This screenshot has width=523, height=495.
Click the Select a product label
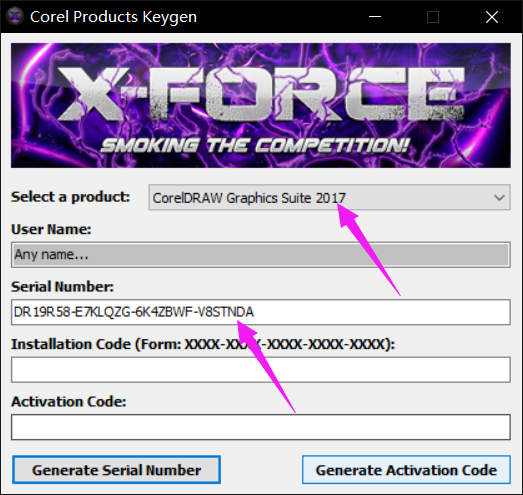(70, 197)
